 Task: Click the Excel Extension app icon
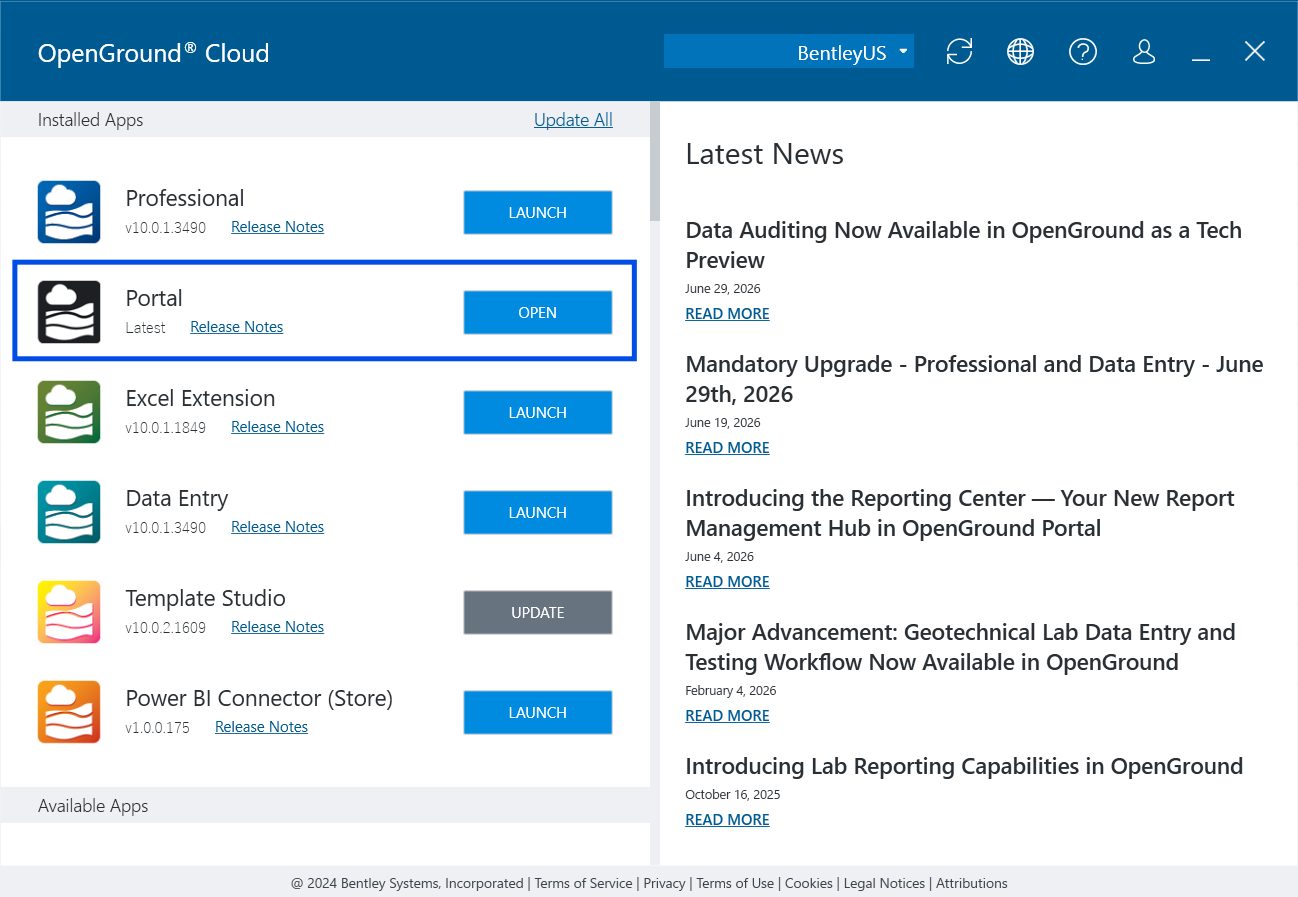[69, 412]
